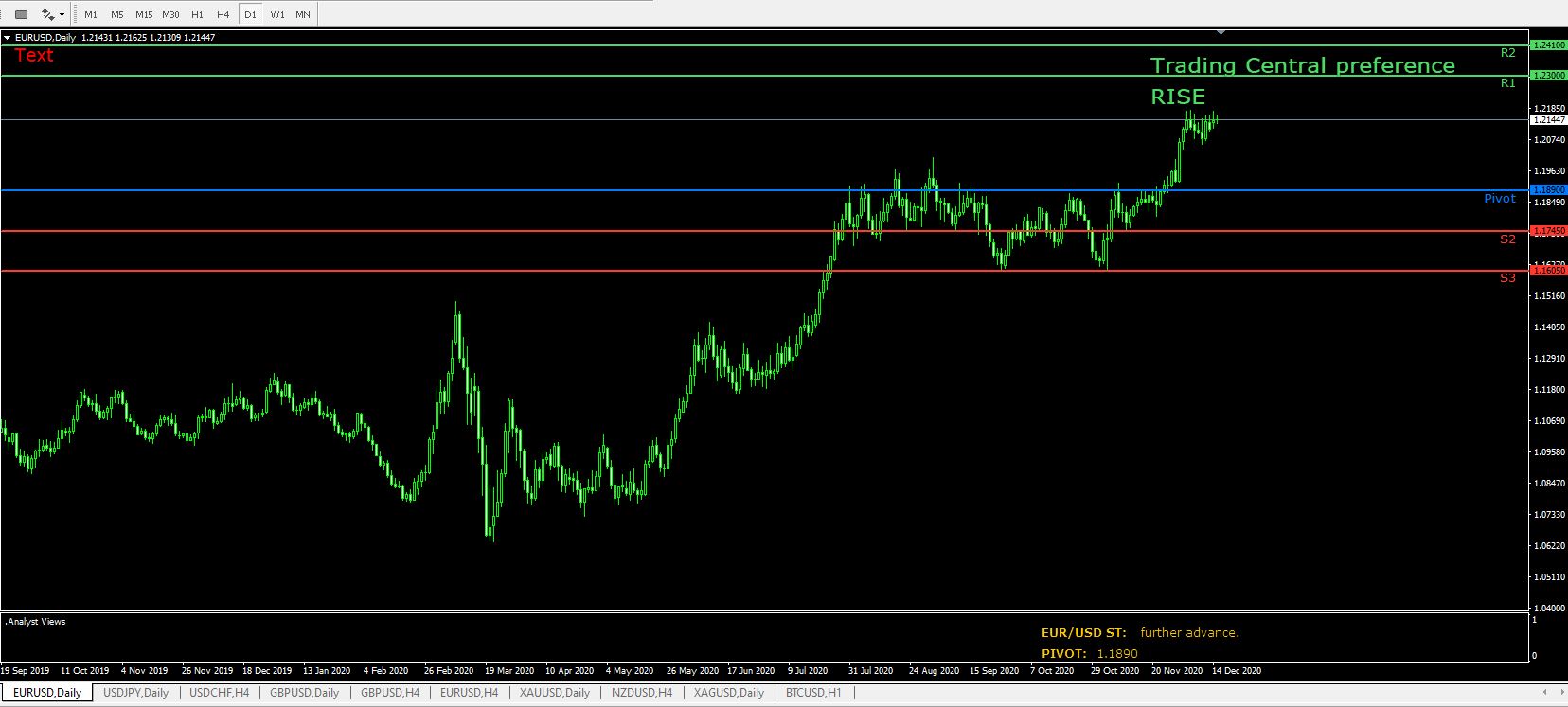Open the NZDUSD,H4 chart tab
The height and width of the screenshot is (707, 1568).
pyautogui.click(x=641, y=692)
